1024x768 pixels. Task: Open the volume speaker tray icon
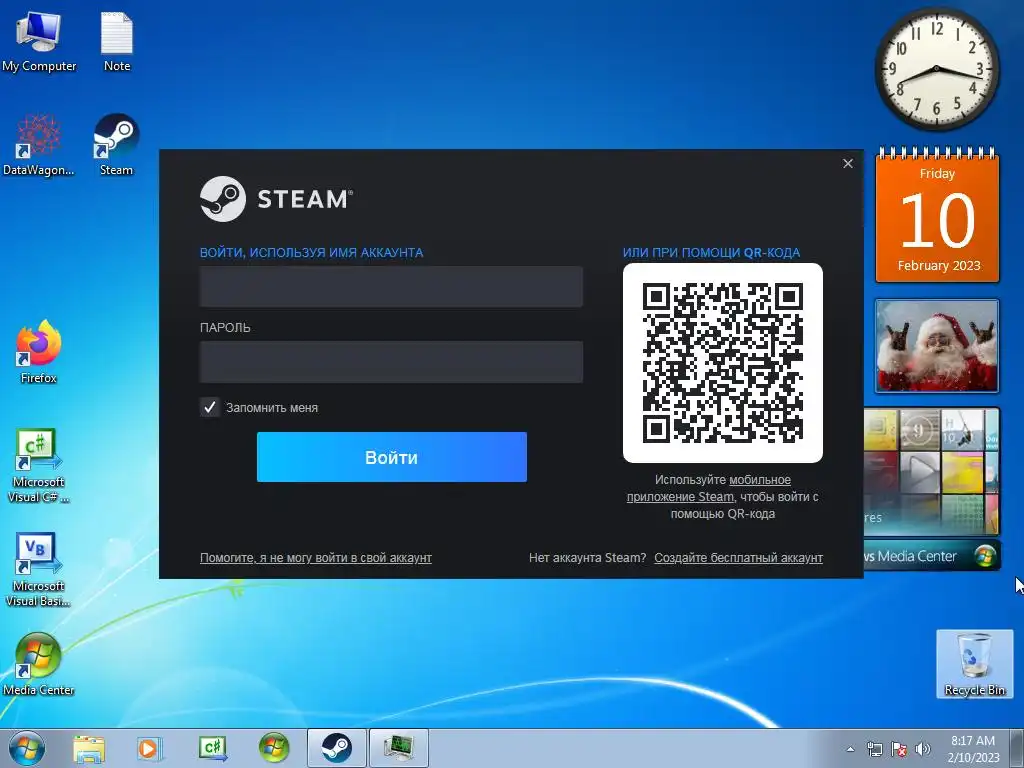923,749
